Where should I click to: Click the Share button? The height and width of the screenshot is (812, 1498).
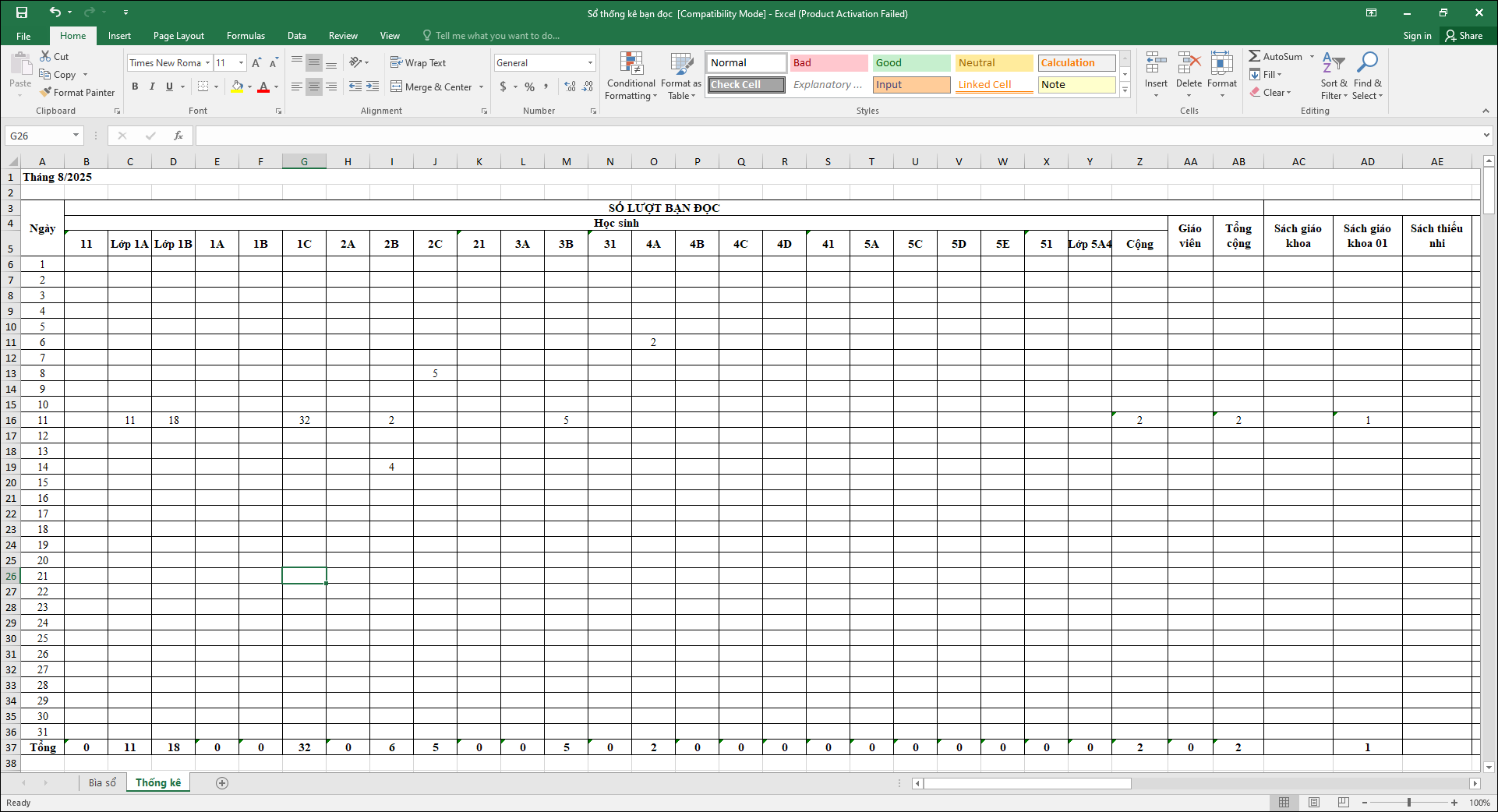click(x=1464, y=36)
